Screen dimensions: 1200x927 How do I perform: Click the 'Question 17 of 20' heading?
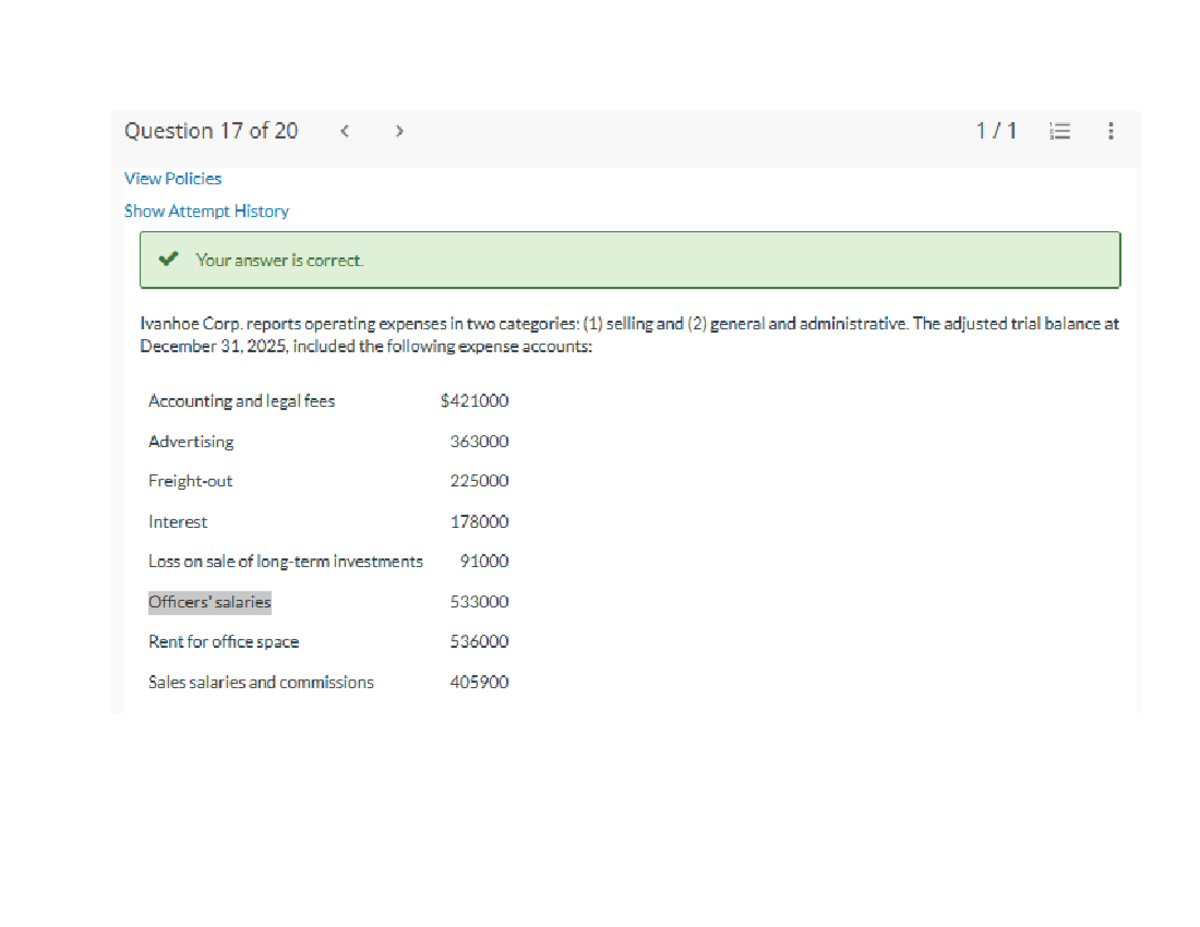coord(211,131)
